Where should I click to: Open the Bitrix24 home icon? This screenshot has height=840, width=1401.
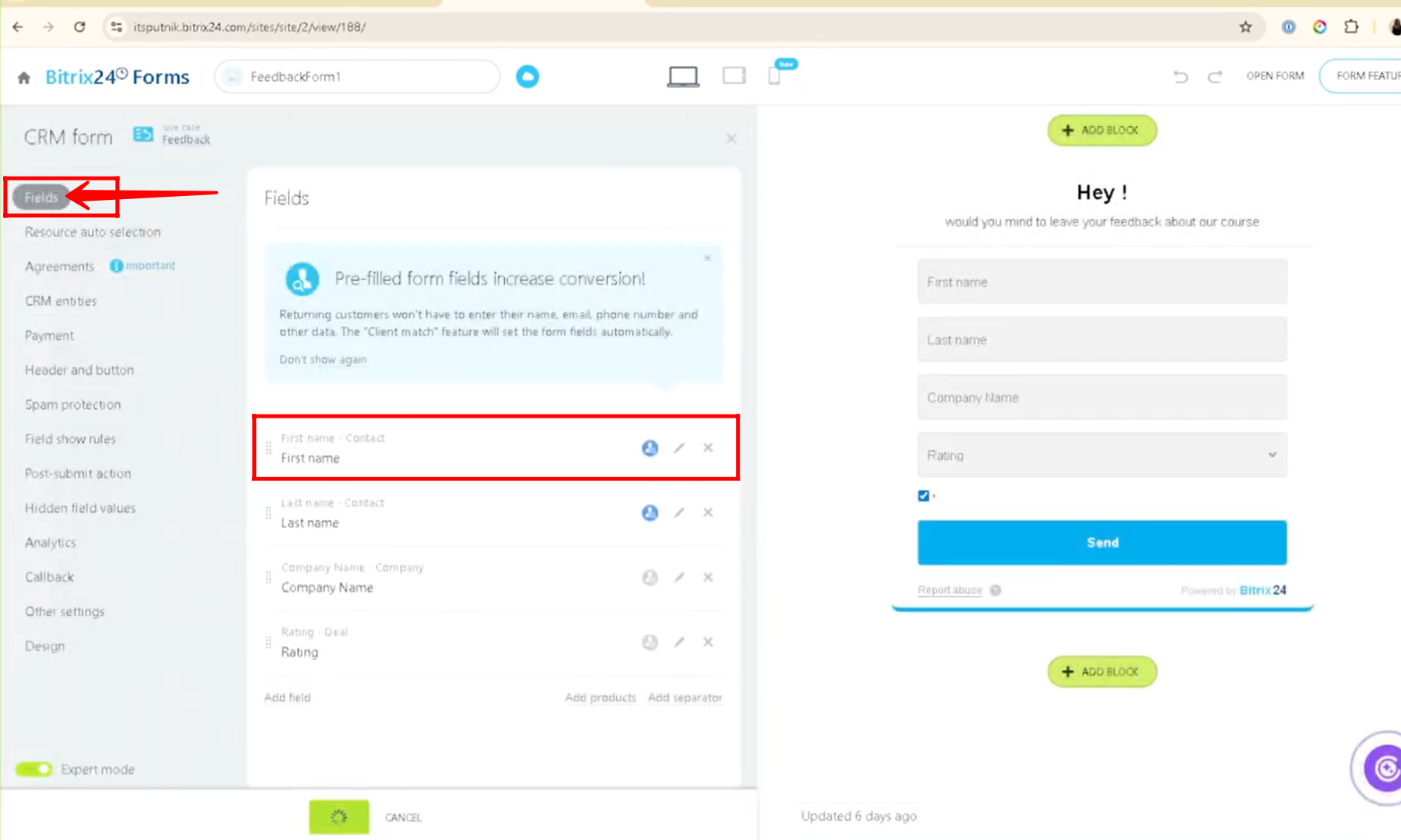[24, 77]
